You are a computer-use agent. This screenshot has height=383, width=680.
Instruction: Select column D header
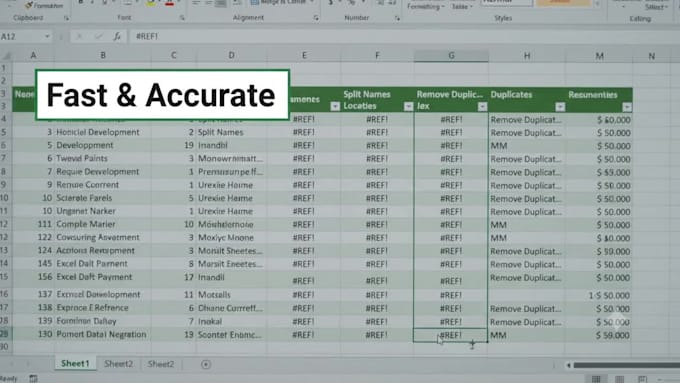pos(232,56)
